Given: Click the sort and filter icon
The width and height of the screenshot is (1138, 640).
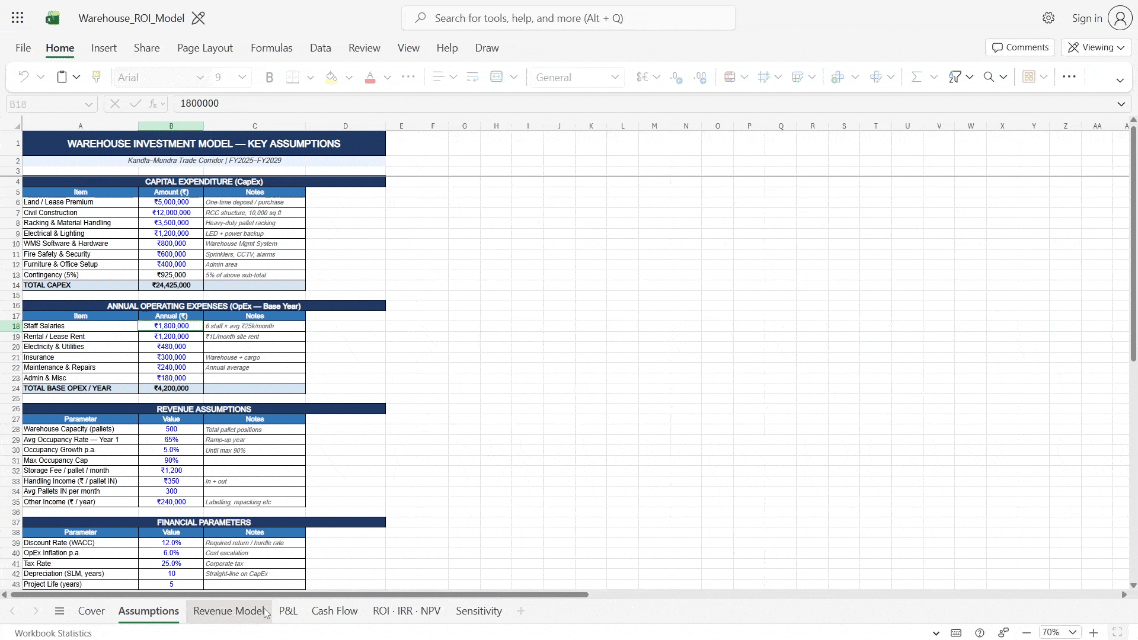Looking at the screenshot, I should click(955, 77).
